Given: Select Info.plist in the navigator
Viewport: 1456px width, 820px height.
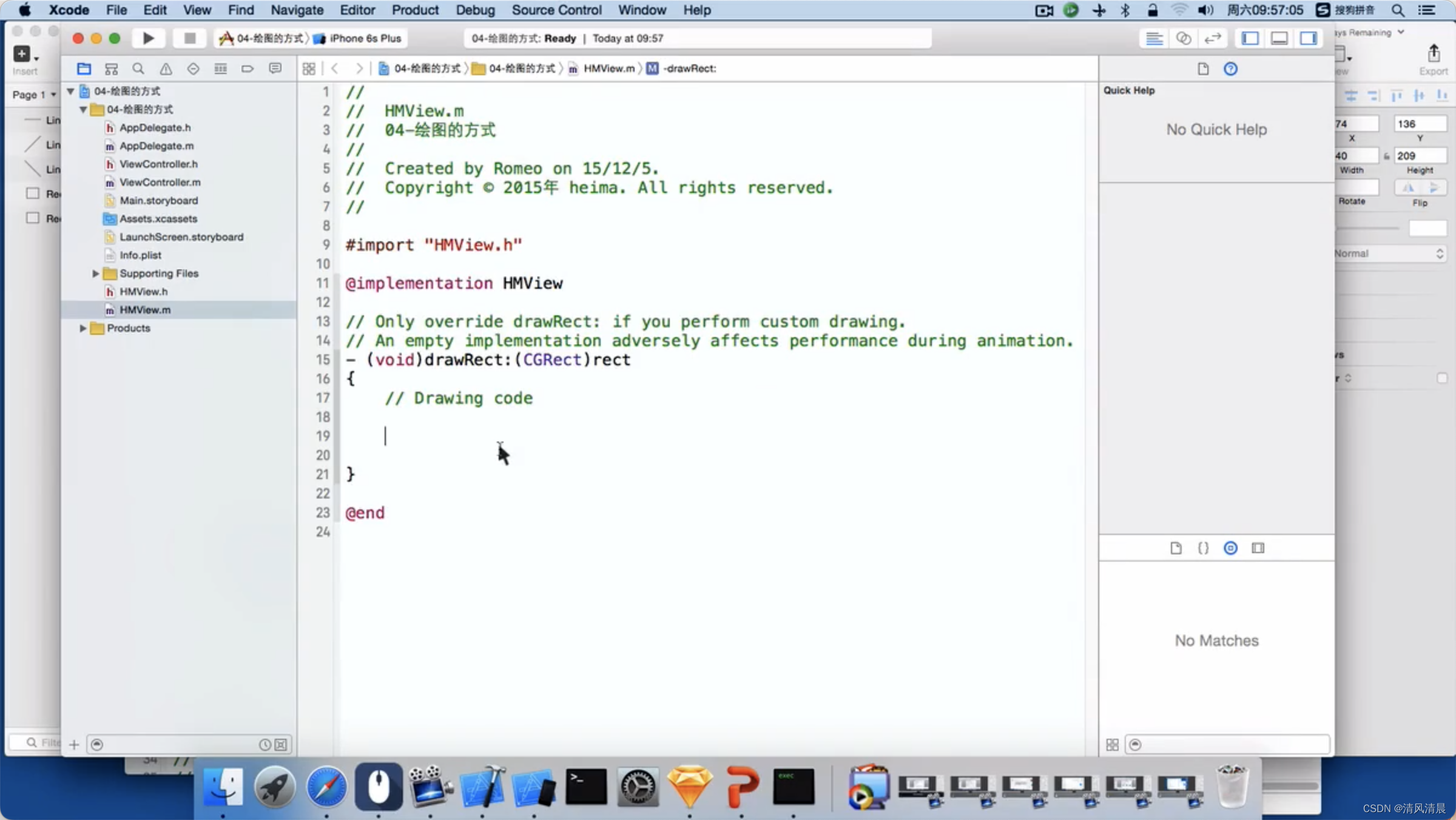Looking at the screenshot, I should 140,255.
